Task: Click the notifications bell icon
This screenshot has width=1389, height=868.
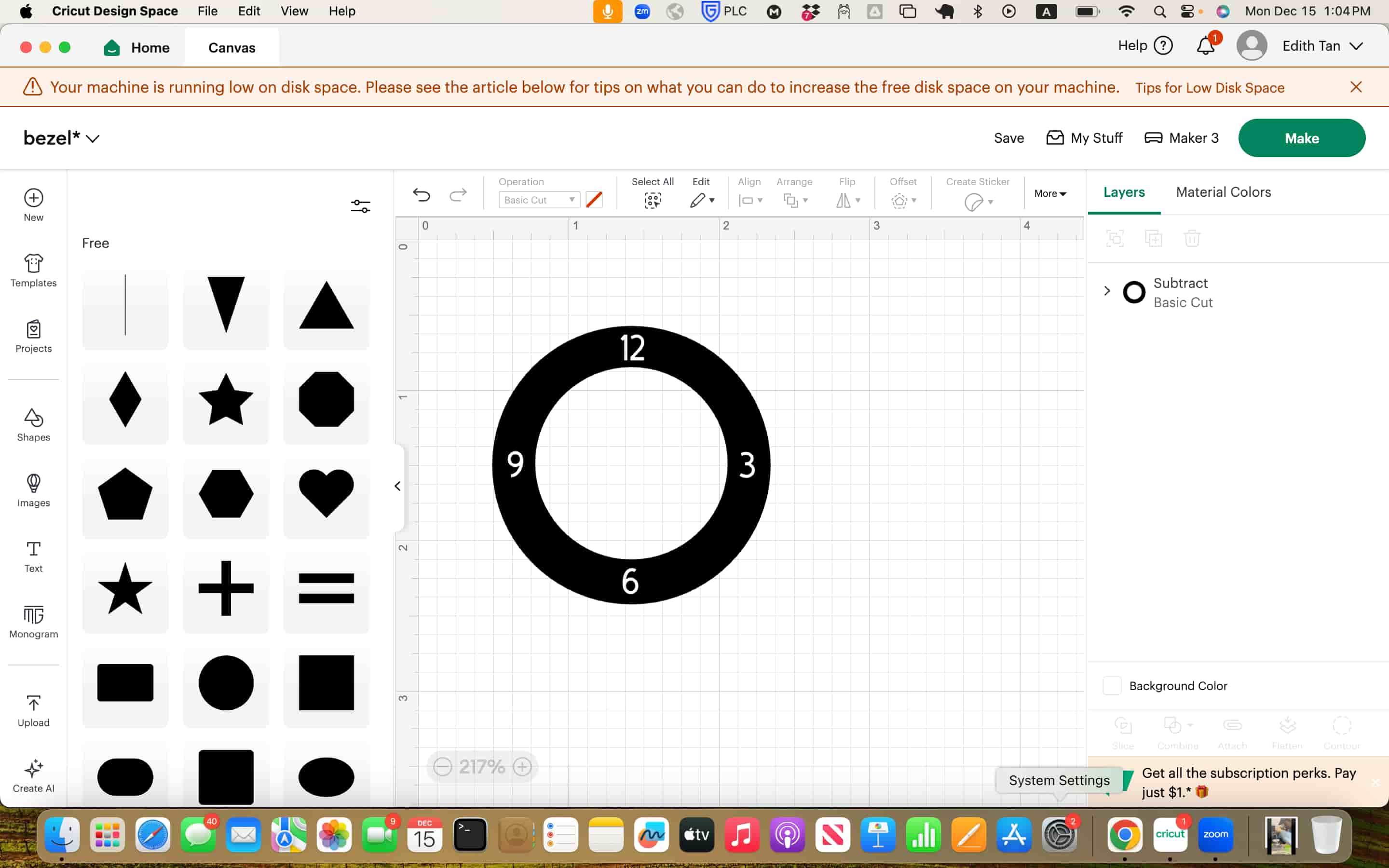Action: (x=1205, y=46)
